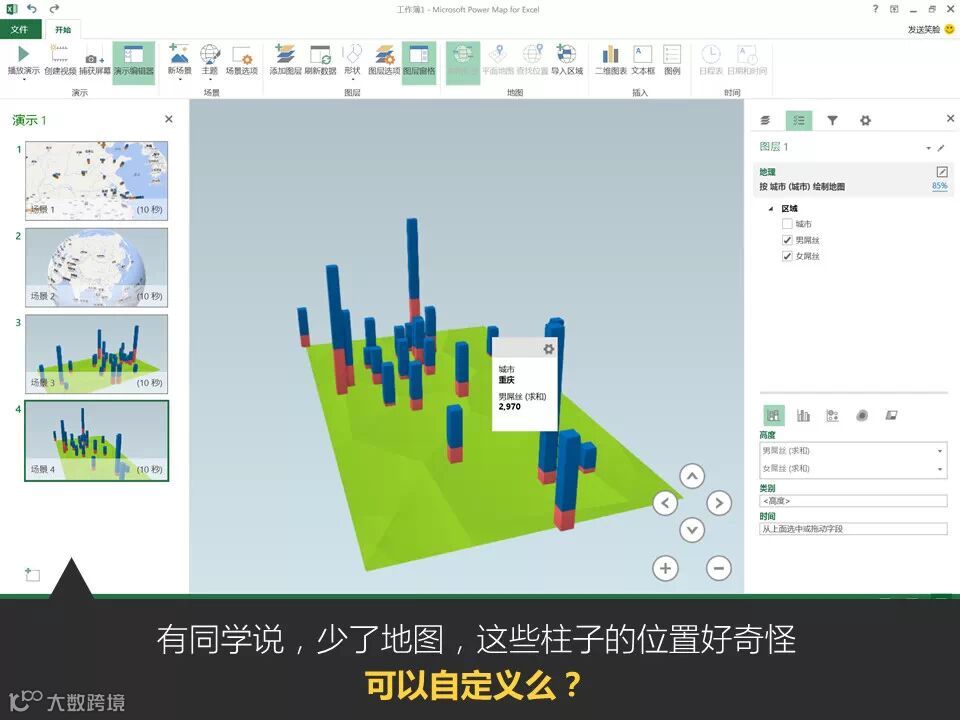The height and width of the screenshot is (720, 960).
Task: Tilt the map up with the arrow
Action: click(692, 476)
